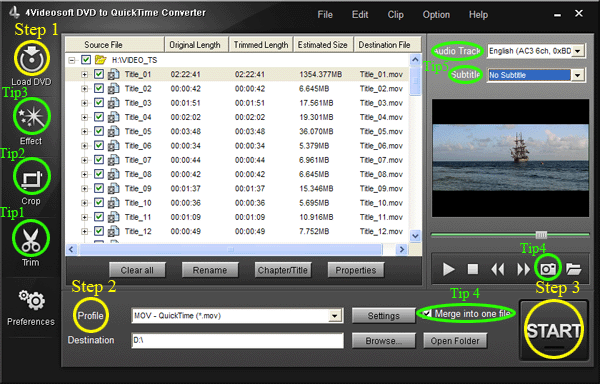Click the Original Length column header
Image resolution: width=600 pixels, height=384 pixels.
196,44
